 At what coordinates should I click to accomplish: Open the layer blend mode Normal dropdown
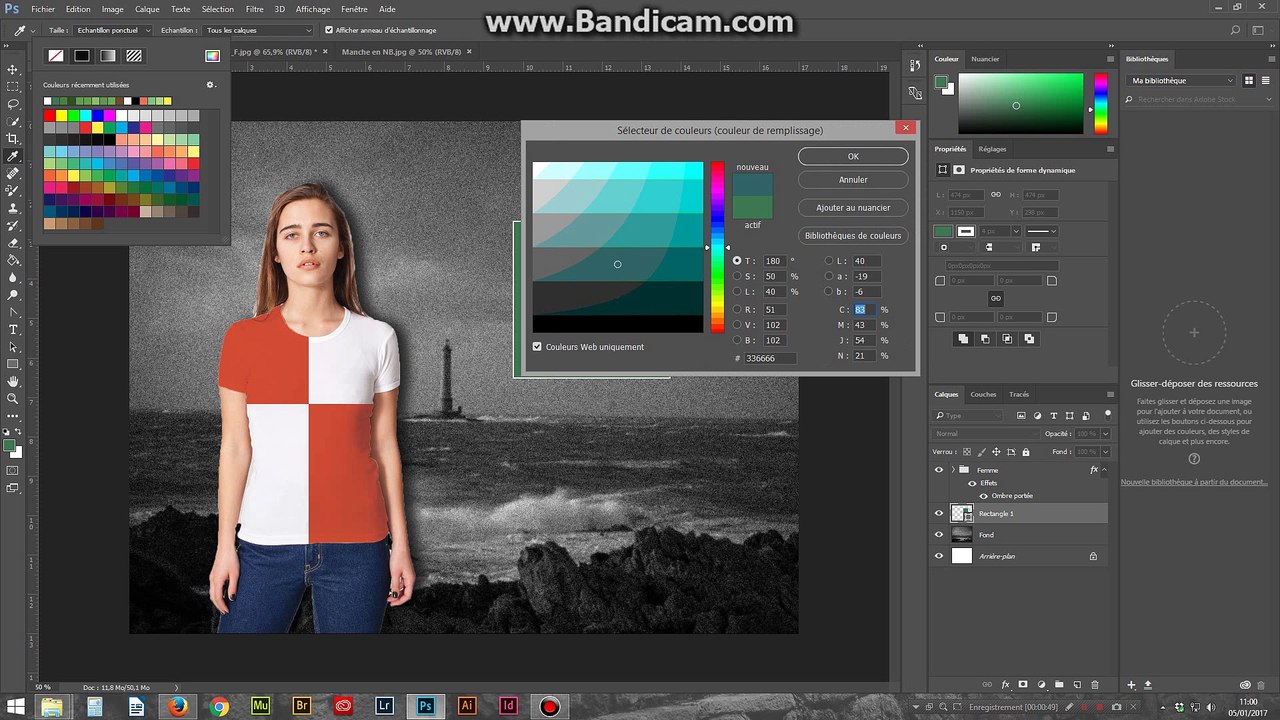click(x=985, y=434)
